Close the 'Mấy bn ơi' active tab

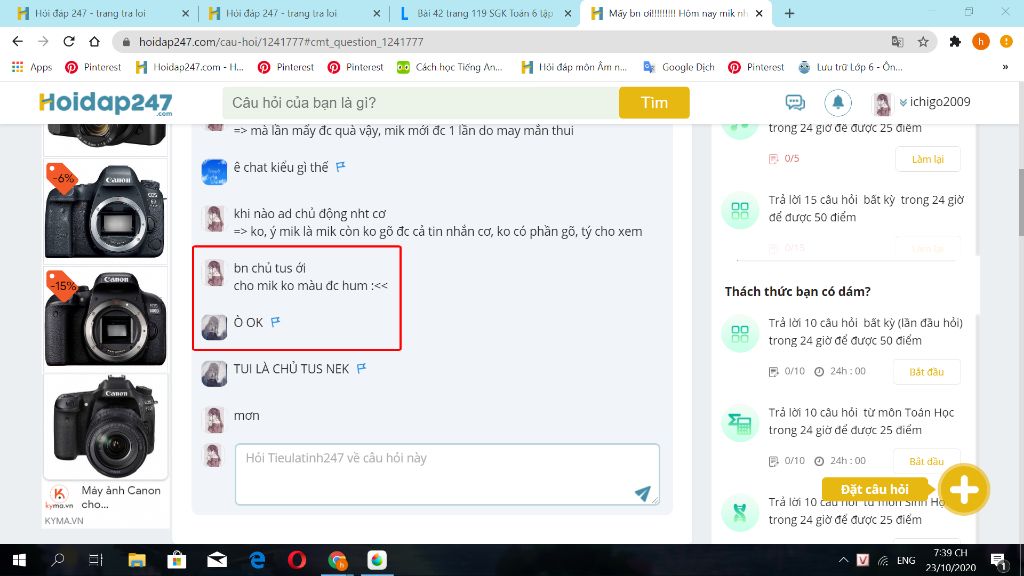pos(759,13)
